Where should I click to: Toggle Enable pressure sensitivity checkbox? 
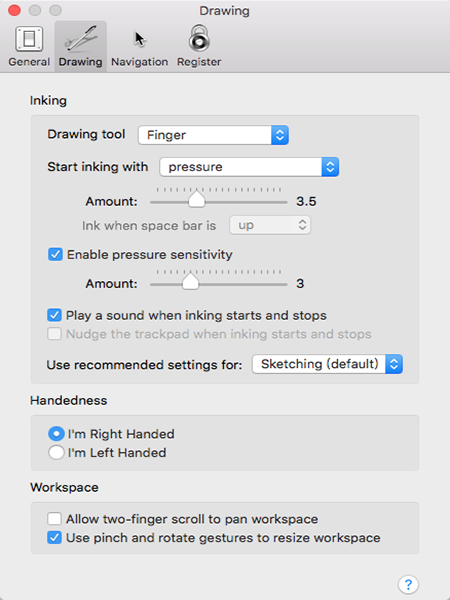pos(55,254)
